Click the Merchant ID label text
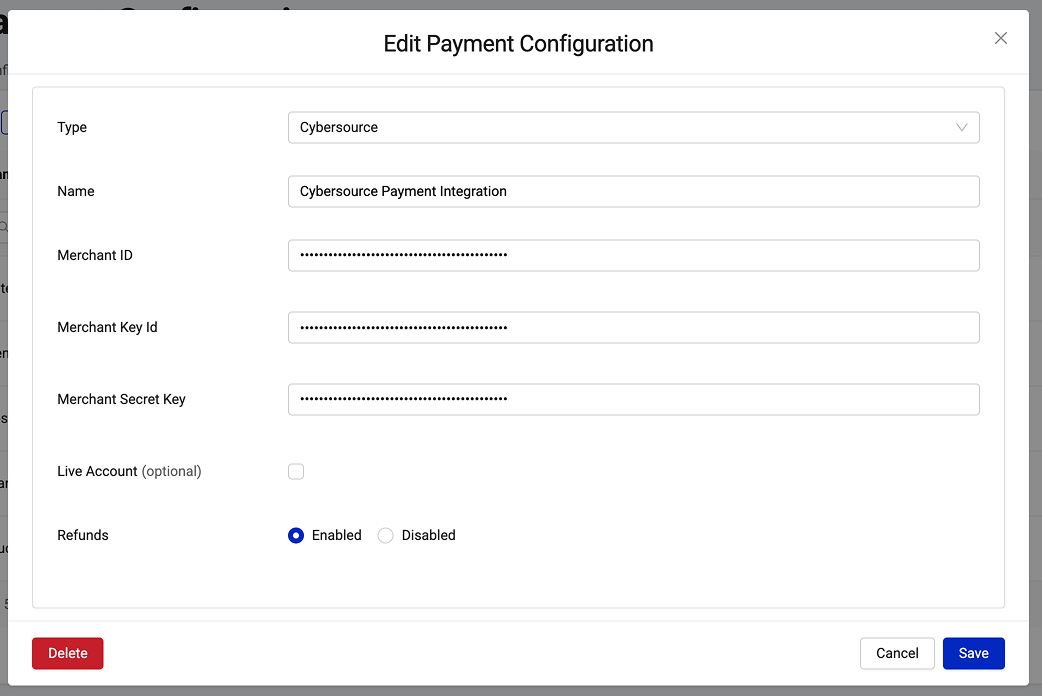The image size is (1042, 696). 95,255
